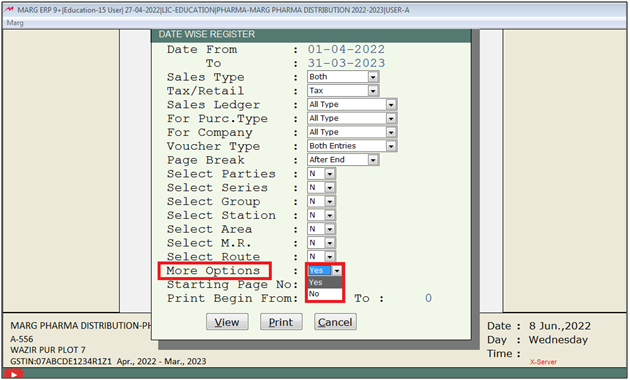The width and height of the screenshot is (630, 380).
Task: Click the Date To field 31-03-2023
Action: click(x=346, y=63)
